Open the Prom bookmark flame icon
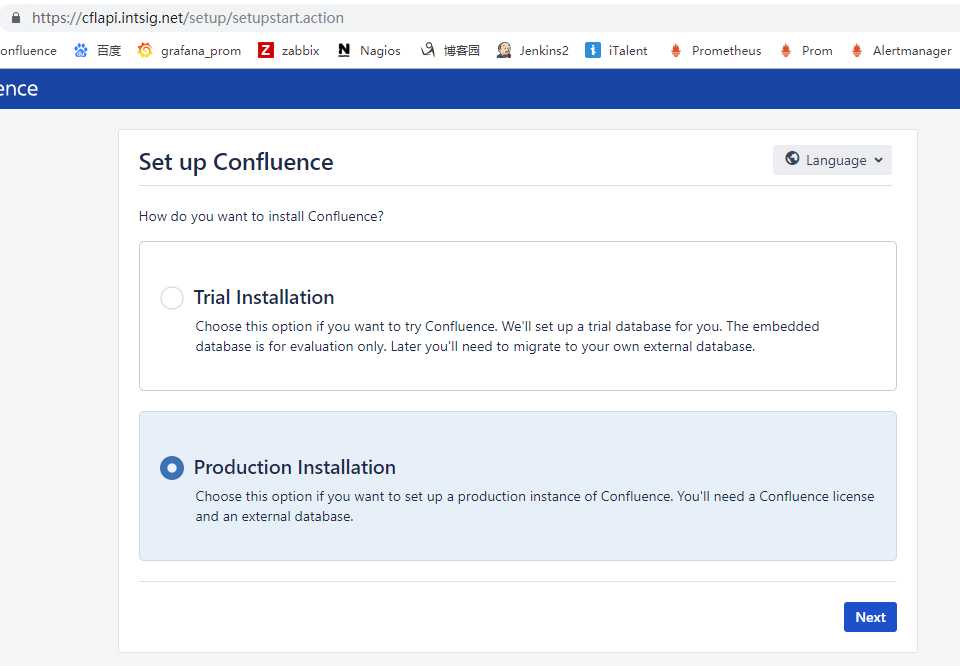This screenshot has width=960, height=666. point(786,50)
